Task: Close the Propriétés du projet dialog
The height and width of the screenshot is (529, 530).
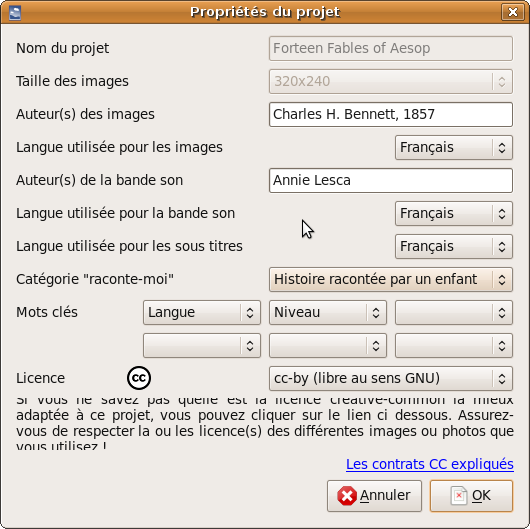Action: pos(512,12)
